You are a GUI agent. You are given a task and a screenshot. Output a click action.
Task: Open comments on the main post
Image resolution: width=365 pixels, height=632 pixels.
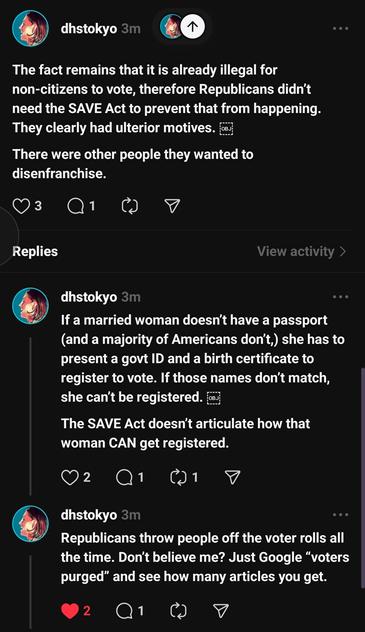tap(75, 206)
